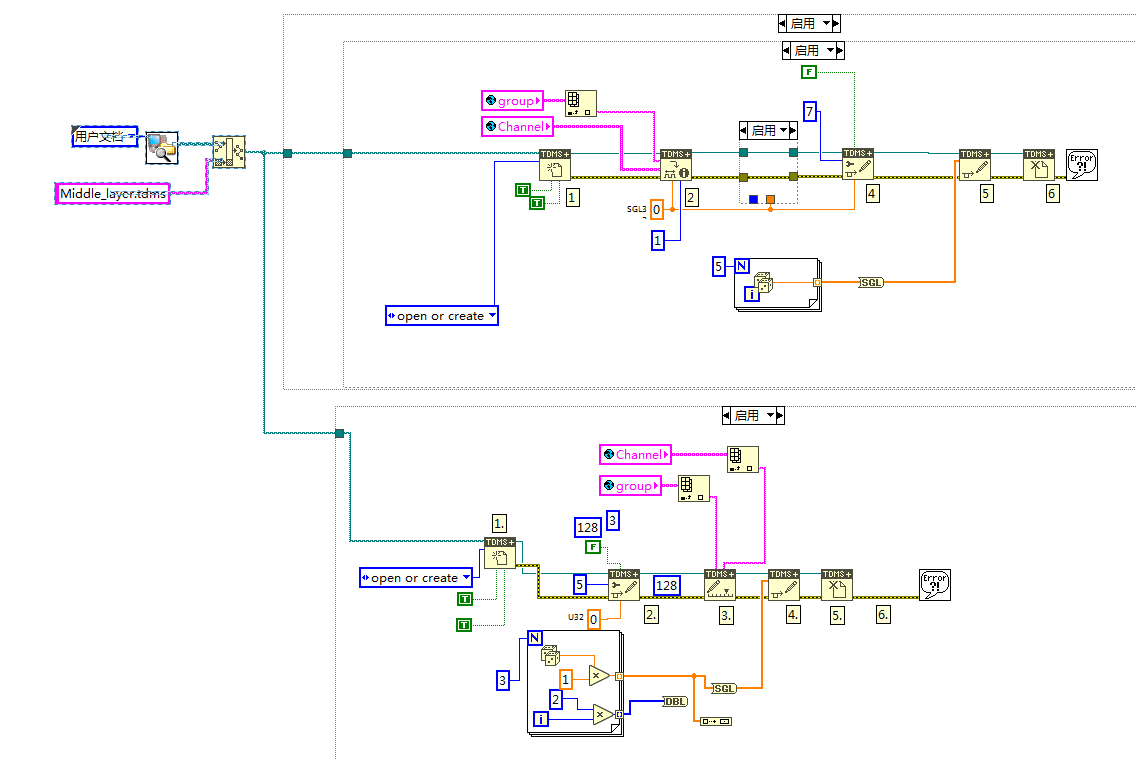
Task: Select the TDMS configure write node labeled 4
Action: (858, 164)
